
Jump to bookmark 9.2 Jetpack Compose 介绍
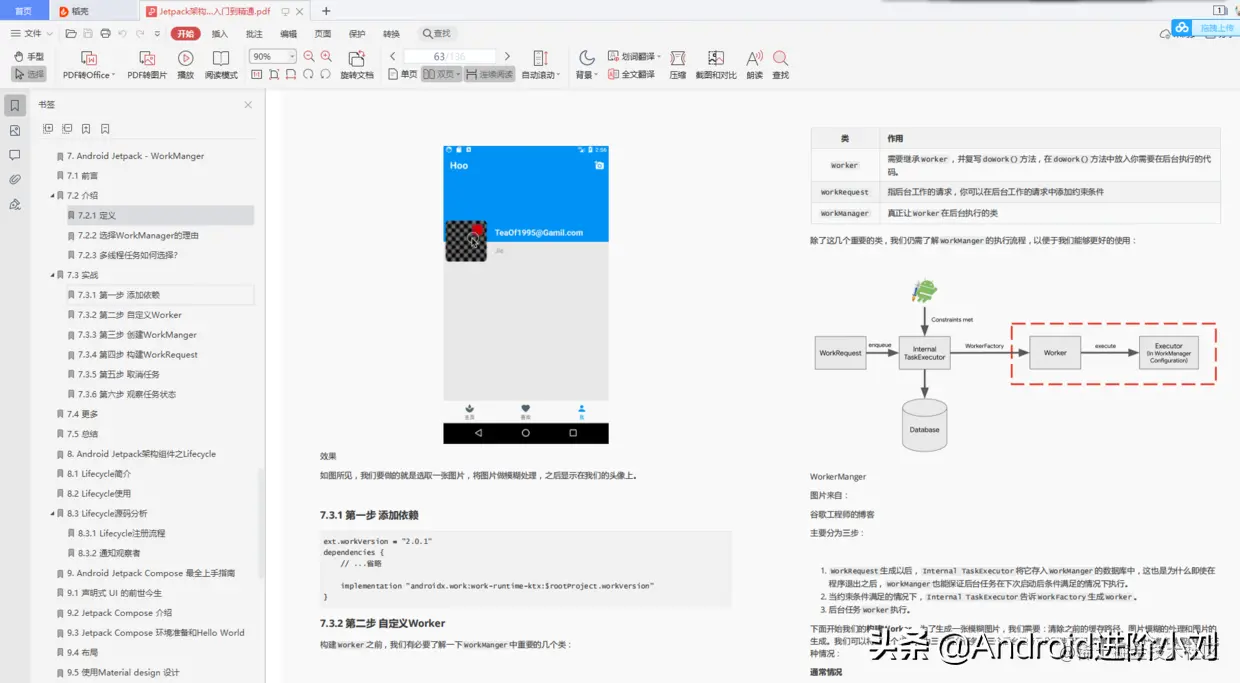tap(119, 613)
